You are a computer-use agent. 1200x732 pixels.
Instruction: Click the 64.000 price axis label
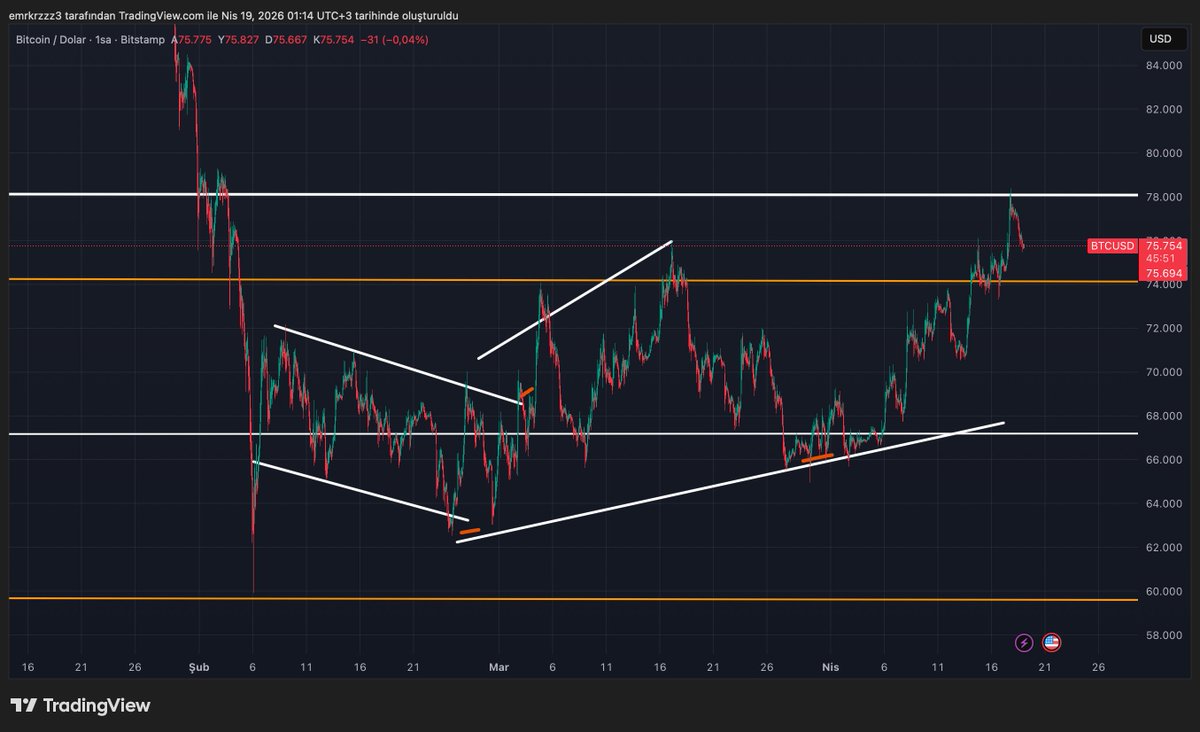[x=1164, y=504]
